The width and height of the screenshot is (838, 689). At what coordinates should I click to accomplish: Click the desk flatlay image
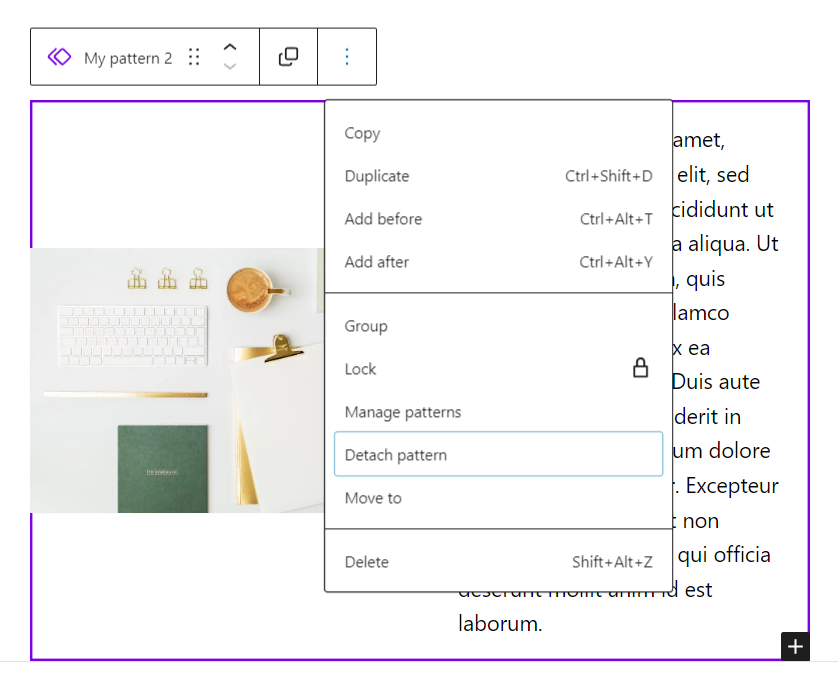coord(177,380)
